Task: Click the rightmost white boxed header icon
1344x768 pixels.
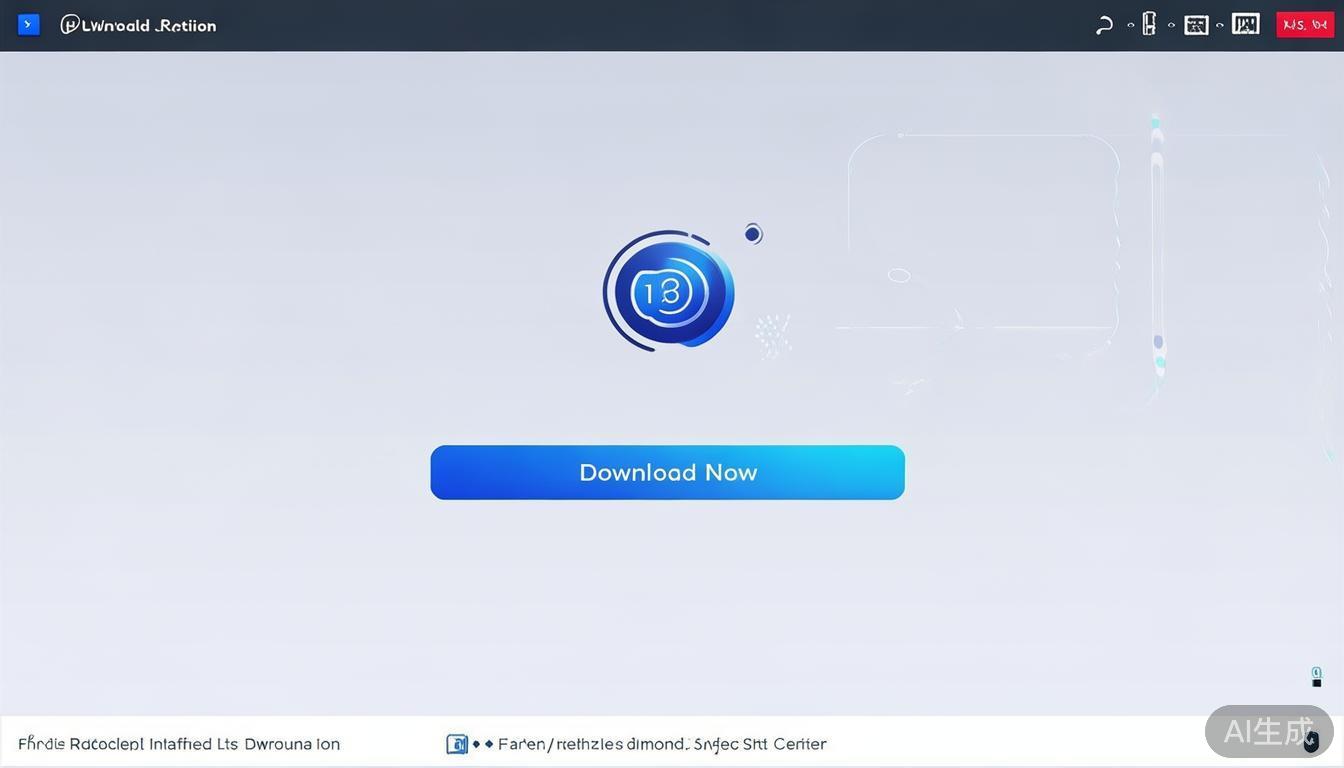Action: coord(1245,24)
